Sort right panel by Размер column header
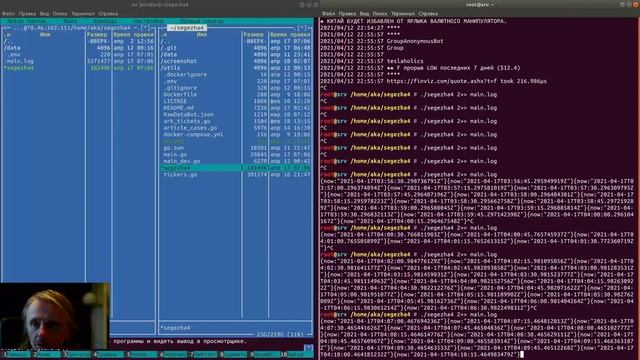This screenshot has height=360, width=640. tap(254, 35)
